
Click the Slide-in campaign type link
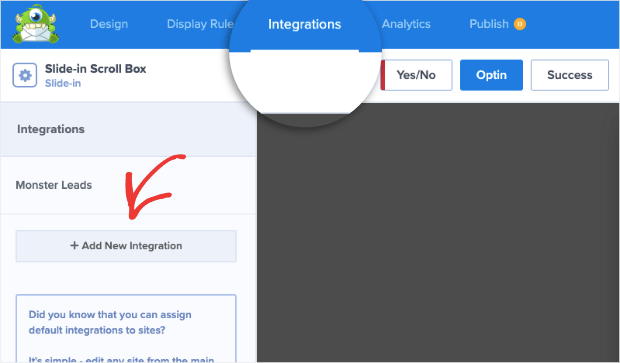63,83
